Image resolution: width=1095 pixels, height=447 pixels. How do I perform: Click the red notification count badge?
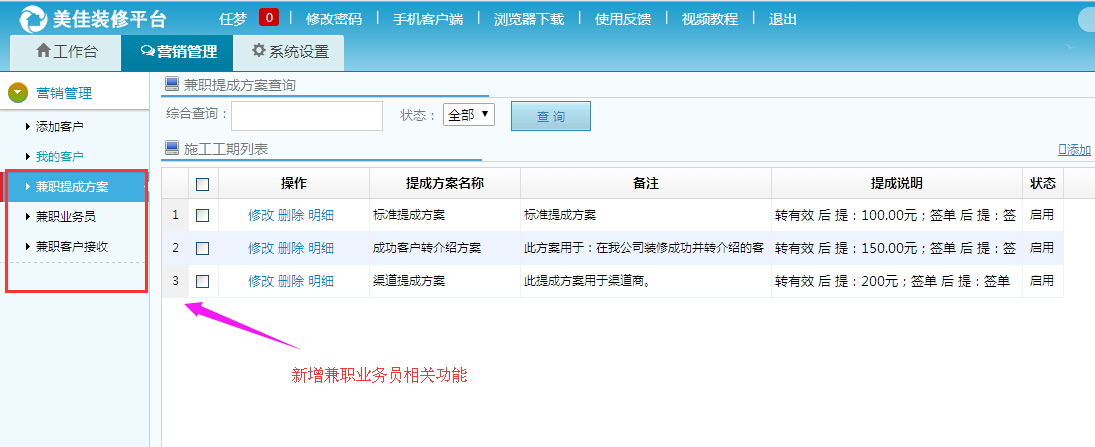[269, 18]
